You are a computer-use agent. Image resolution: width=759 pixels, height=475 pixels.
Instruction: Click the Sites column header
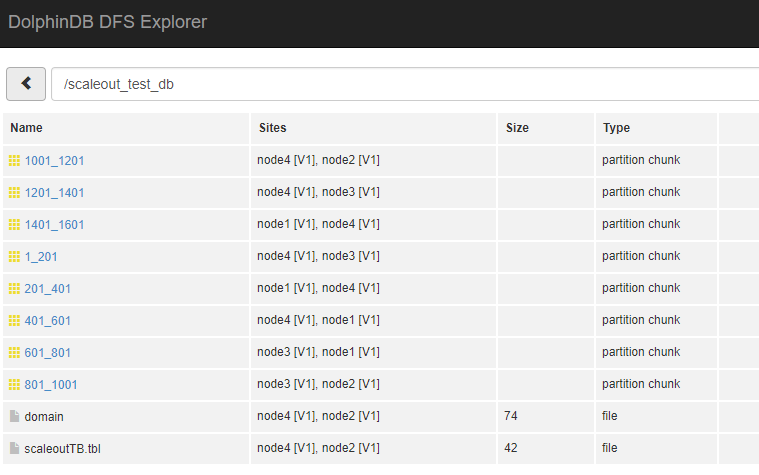(273, 128)
